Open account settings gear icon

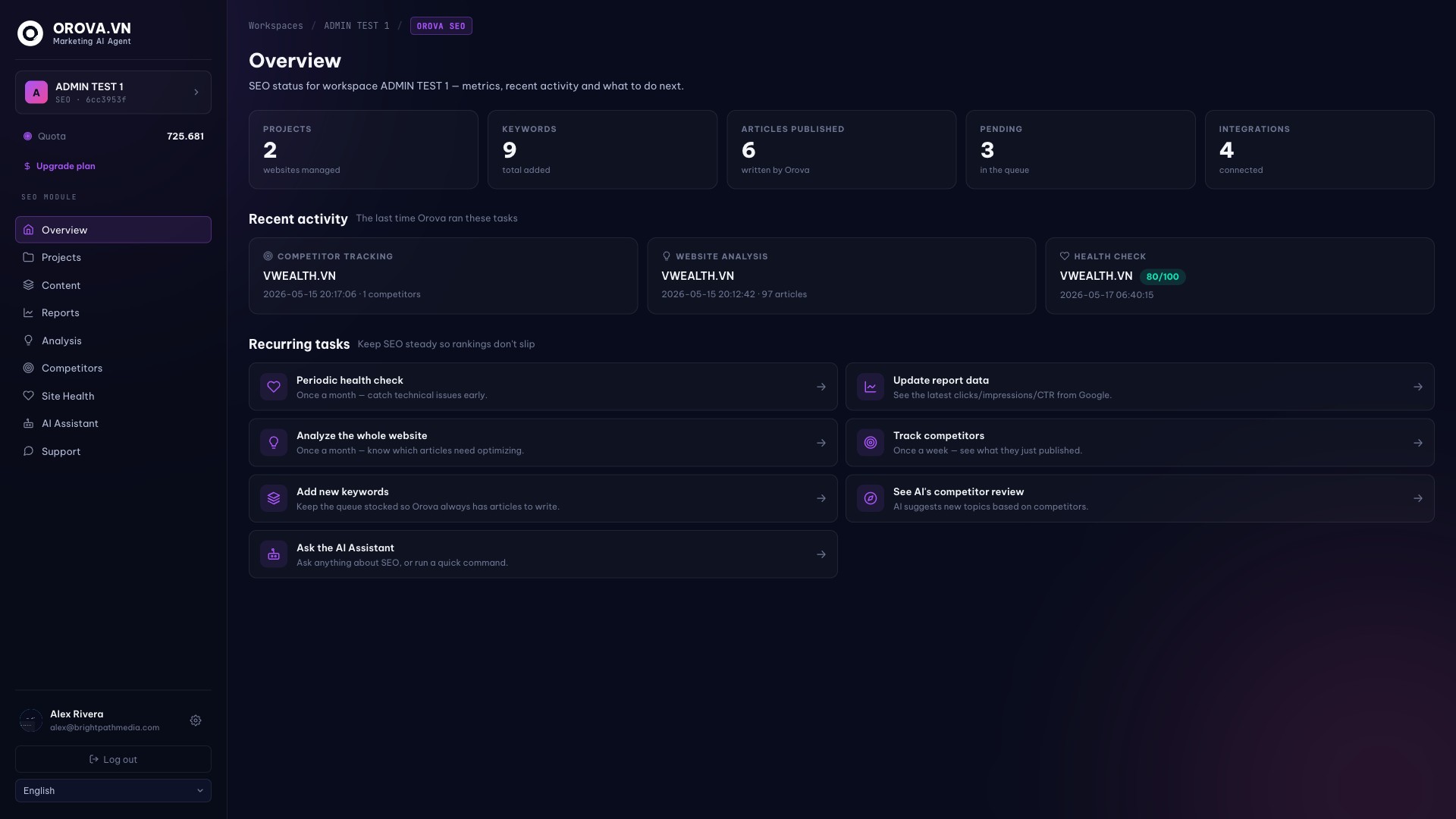(x=196, y=720)
